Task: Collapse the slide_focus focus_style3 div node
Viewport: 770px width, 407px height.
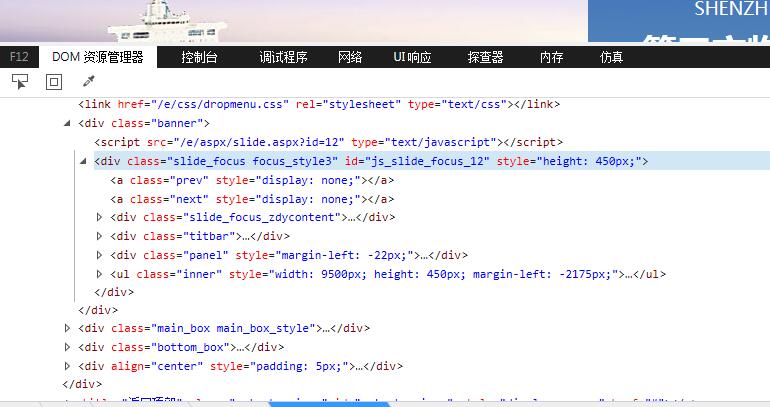Action: [84, 161]
